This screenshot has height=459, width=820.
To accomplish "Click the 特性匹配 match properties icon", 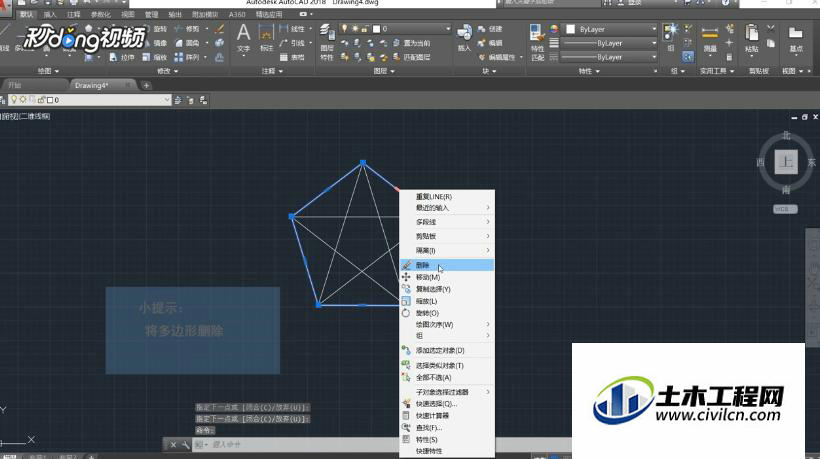I will (x=537, y=42).
